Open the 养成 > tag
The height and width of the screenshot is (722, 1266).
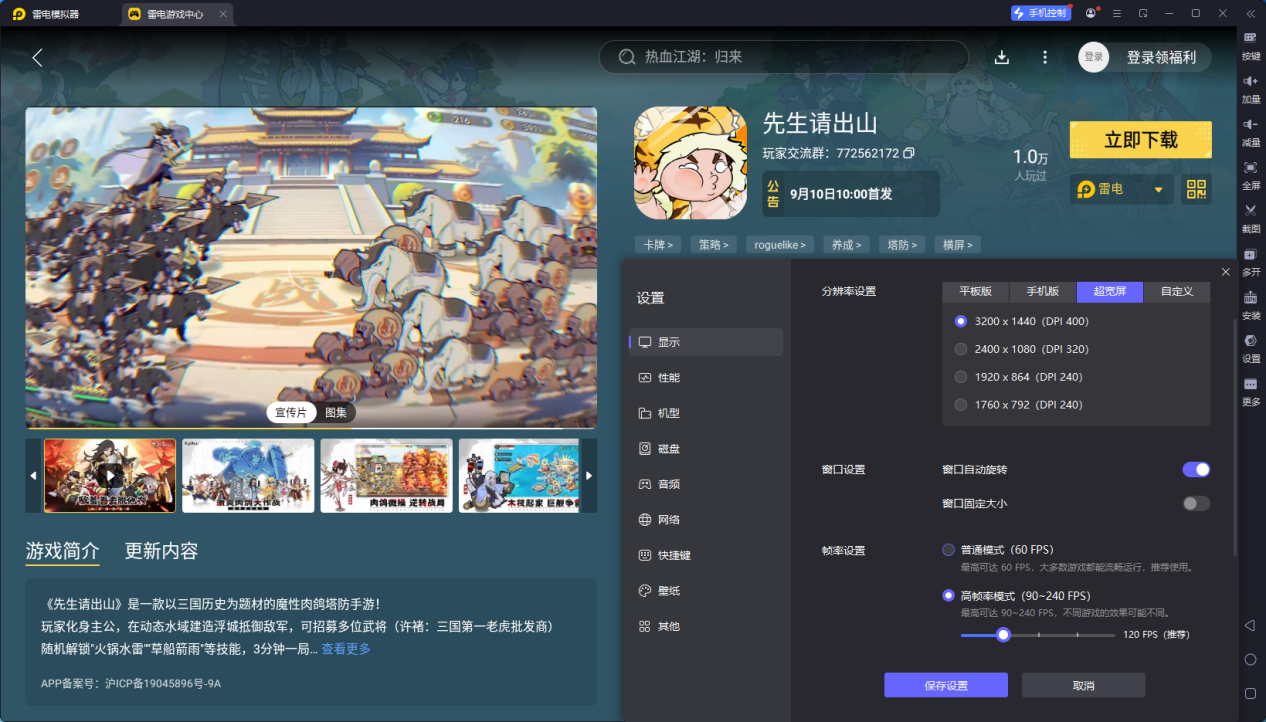tap(845, 244)
